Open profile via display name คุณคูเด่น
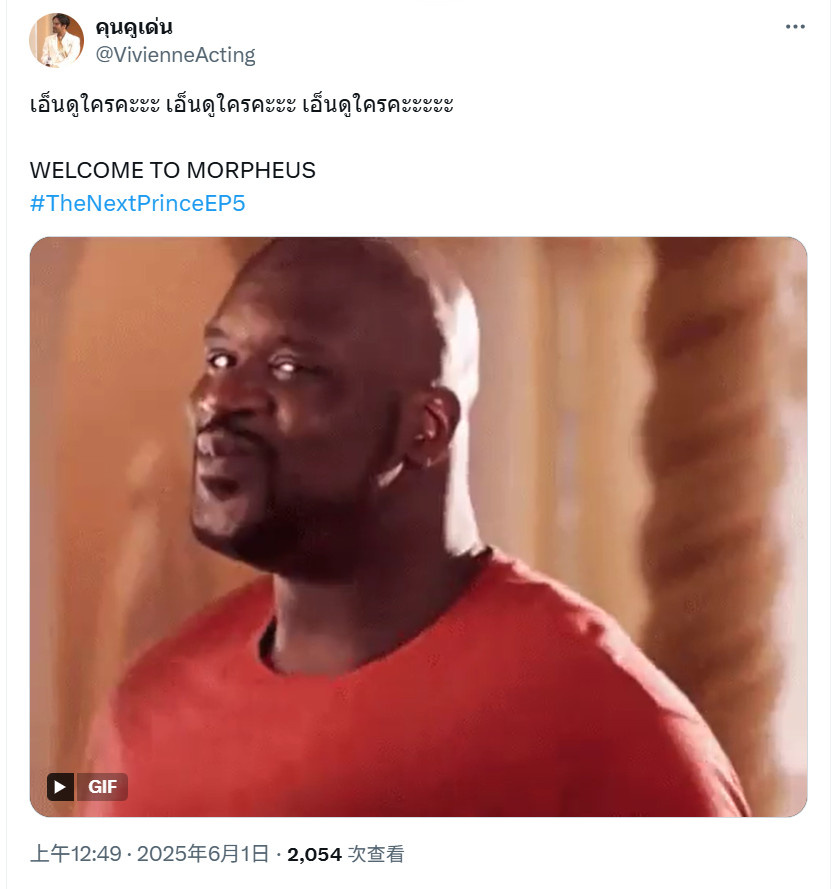The width and height of the screenshot is (831, 889). click(x=134, y=27)
